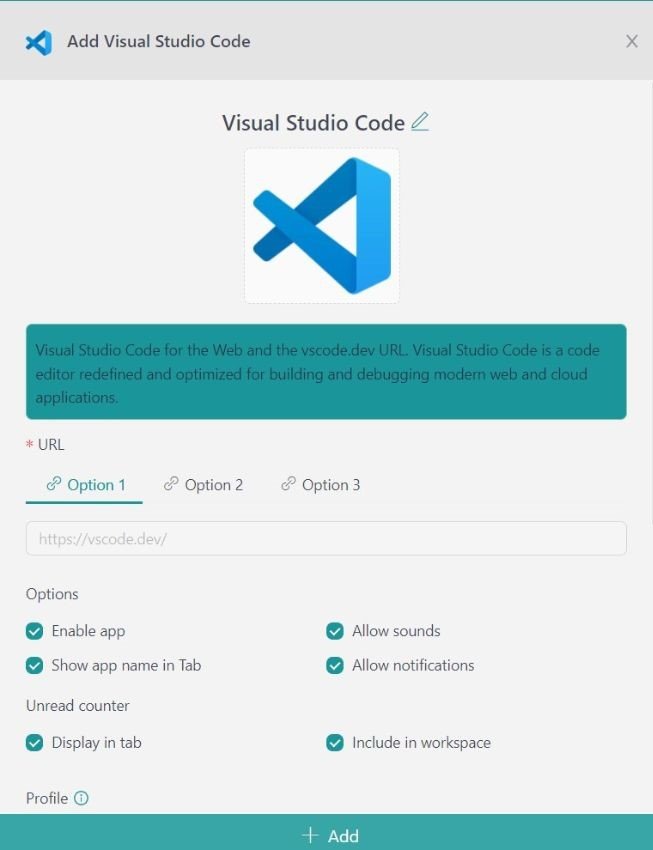Switch to the Option 3 URL tab
Screen dimensions: 653x850
(x=320, y=485)
